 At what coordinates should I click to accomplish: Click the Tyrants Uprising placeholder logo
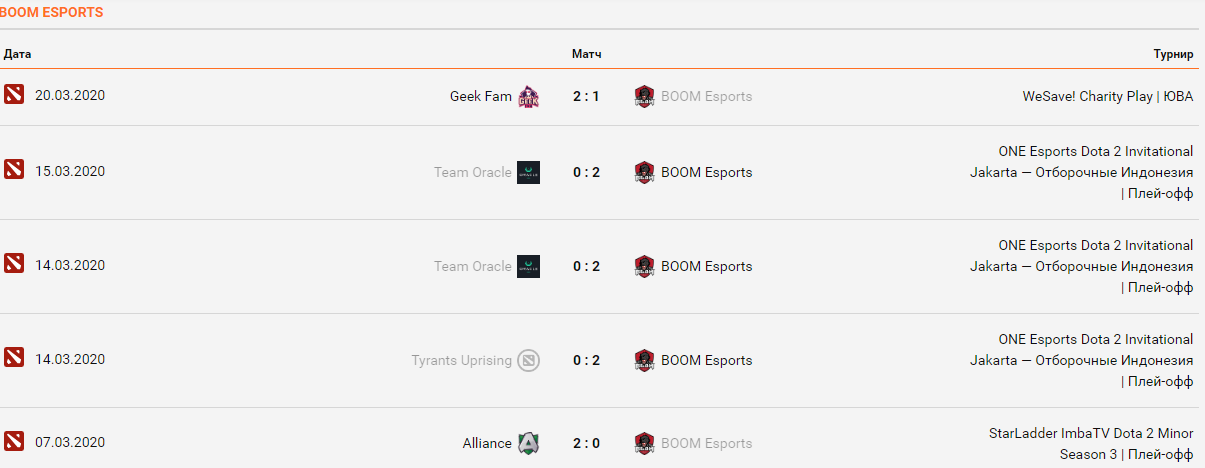(x=528, y=360)
